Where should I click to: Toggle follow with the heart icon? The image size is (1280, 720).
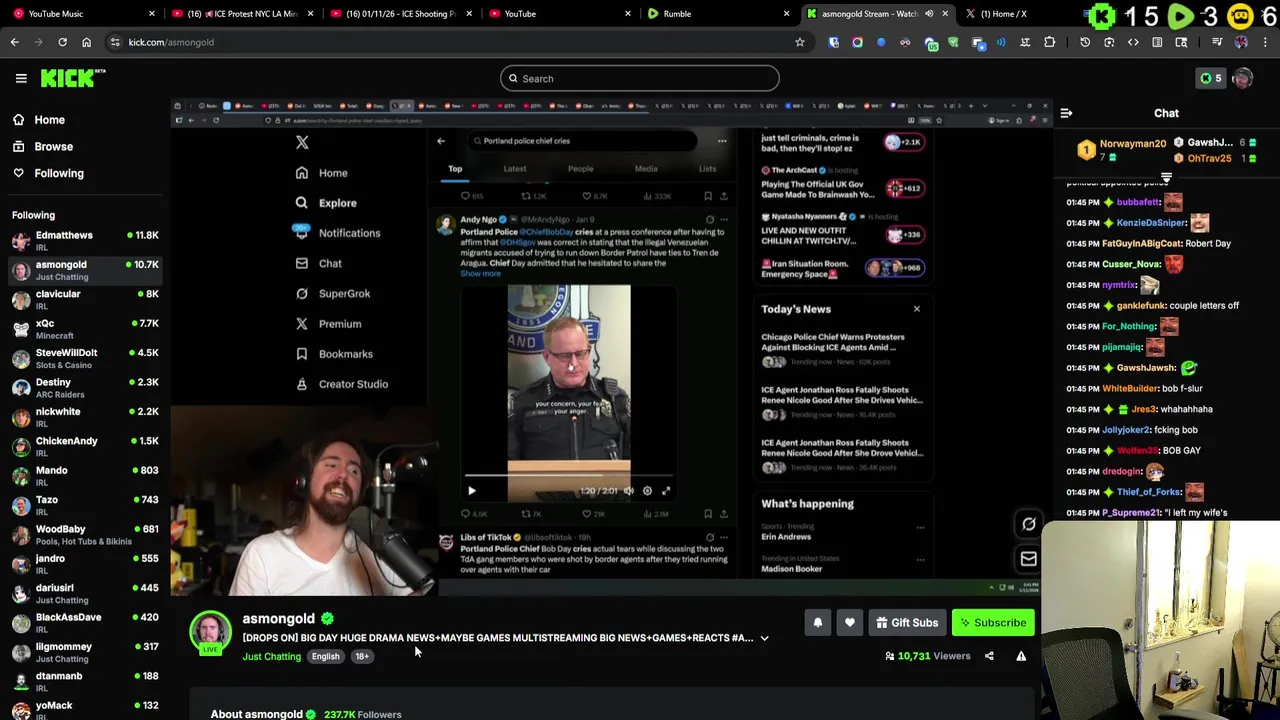[849, 623]
